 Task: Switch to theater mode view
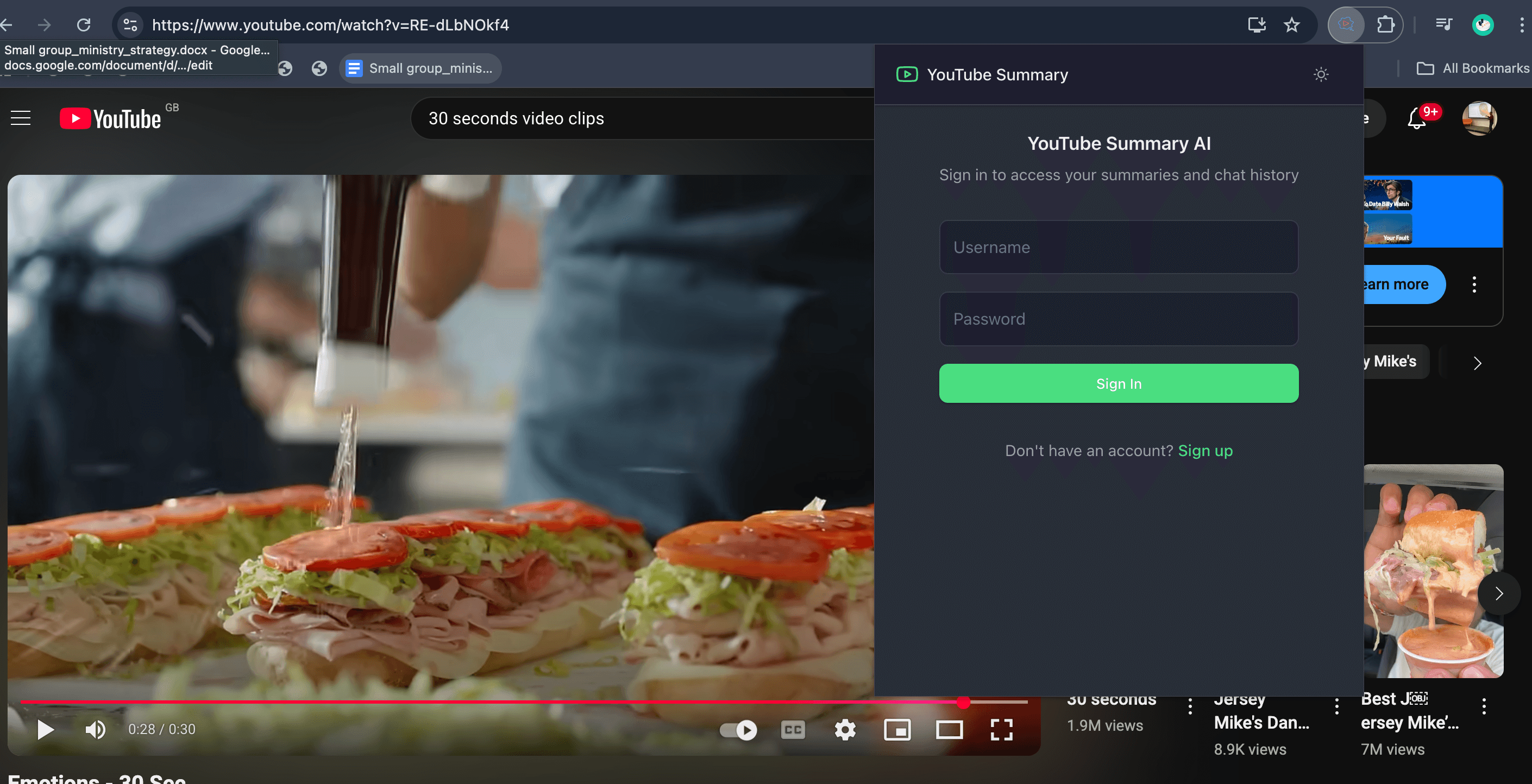click(x=950, y=730)
